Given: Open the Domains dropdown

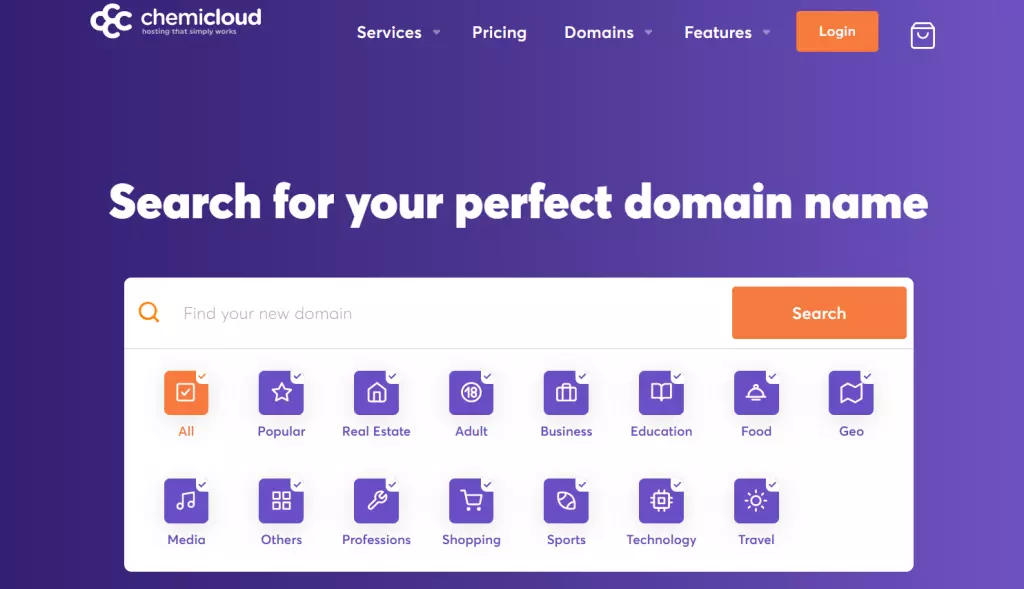Looking at the screenshot, I should [x=600, y=32].
